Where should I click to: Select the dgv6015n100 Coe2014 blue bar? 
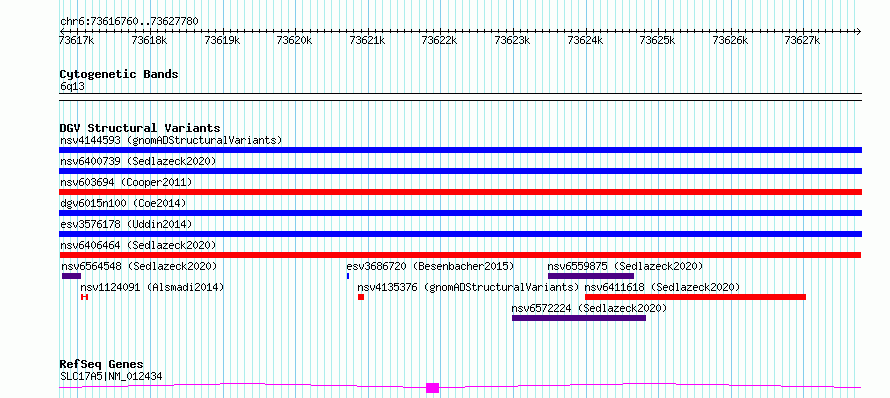[x=460, y=213]
